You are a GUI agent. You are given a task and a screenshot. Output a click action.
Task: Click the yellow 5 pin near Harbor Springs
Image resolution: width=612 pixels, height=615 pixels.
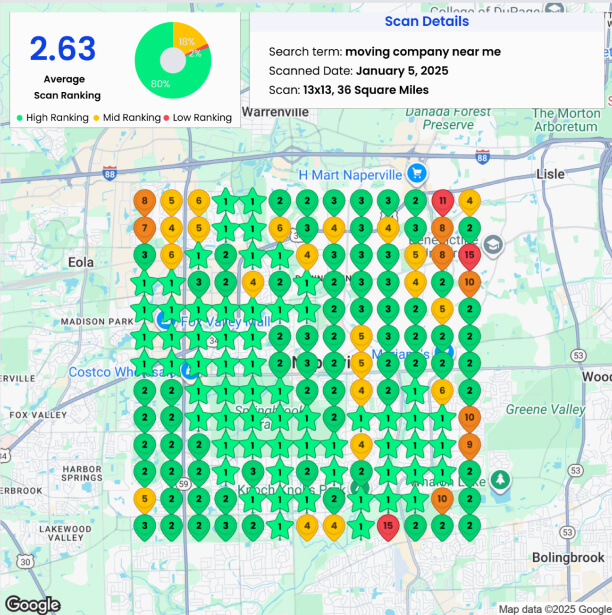tap(145, 500)
